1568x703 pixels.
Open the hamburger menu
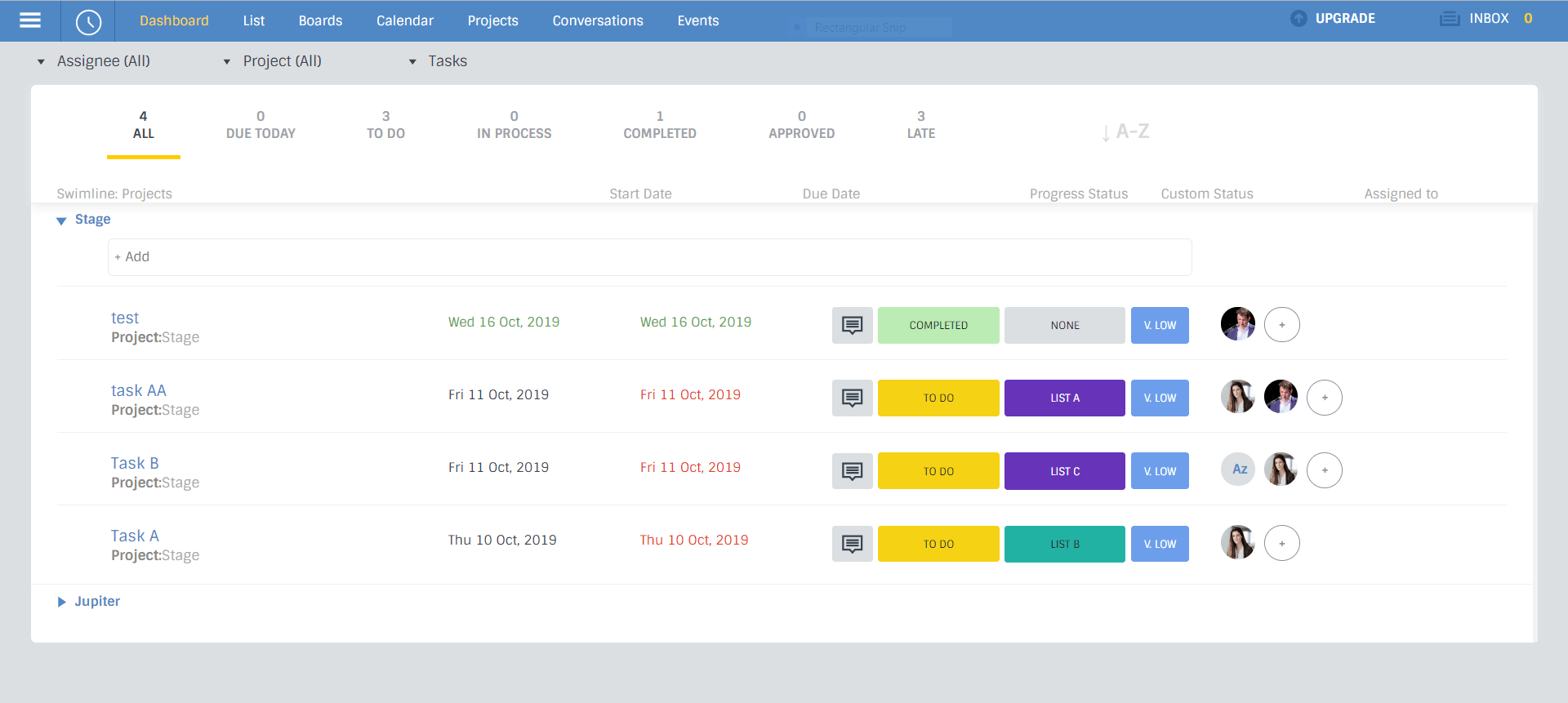tap(30, 20)
